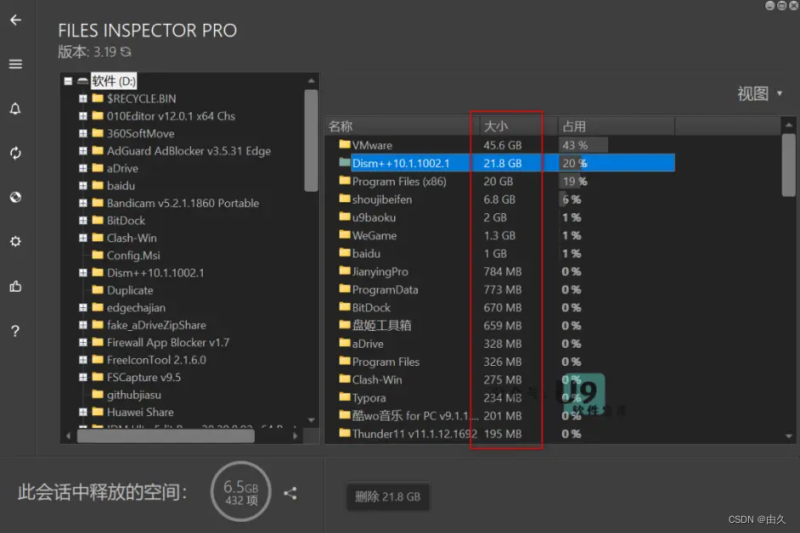Click the share icon beside freed space
The height and width of the screenshot is (533, 800).
pyautogui.click(x=290, y=493)
